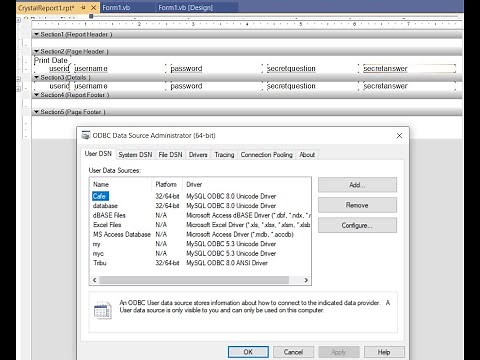Select password heading in Page Header

coord(186,68)
